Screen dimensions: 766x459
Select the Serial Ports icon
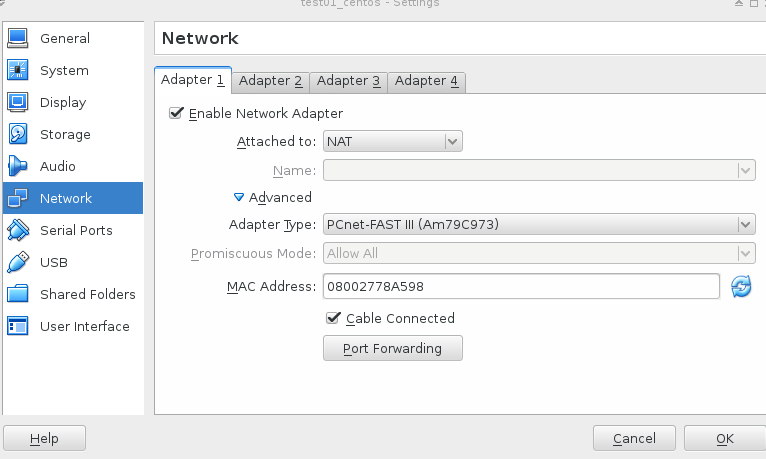point(18,230)
